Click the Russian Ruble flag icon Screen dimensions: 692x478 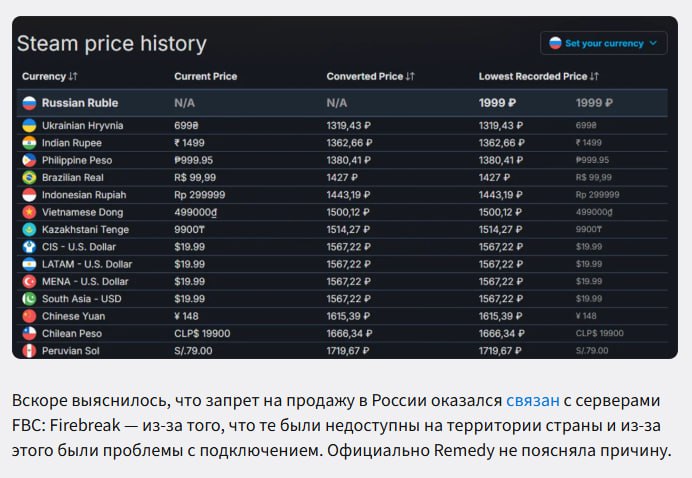[29, 103]
